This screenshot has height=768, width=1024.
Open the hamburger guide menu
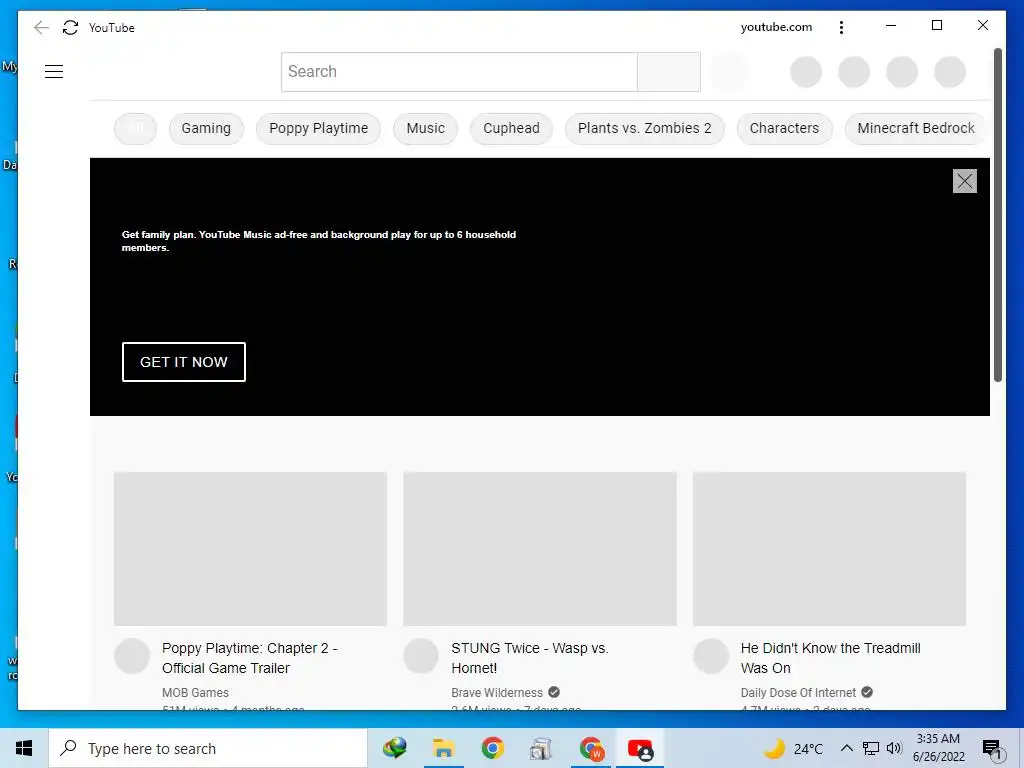(x=54, y=72)
